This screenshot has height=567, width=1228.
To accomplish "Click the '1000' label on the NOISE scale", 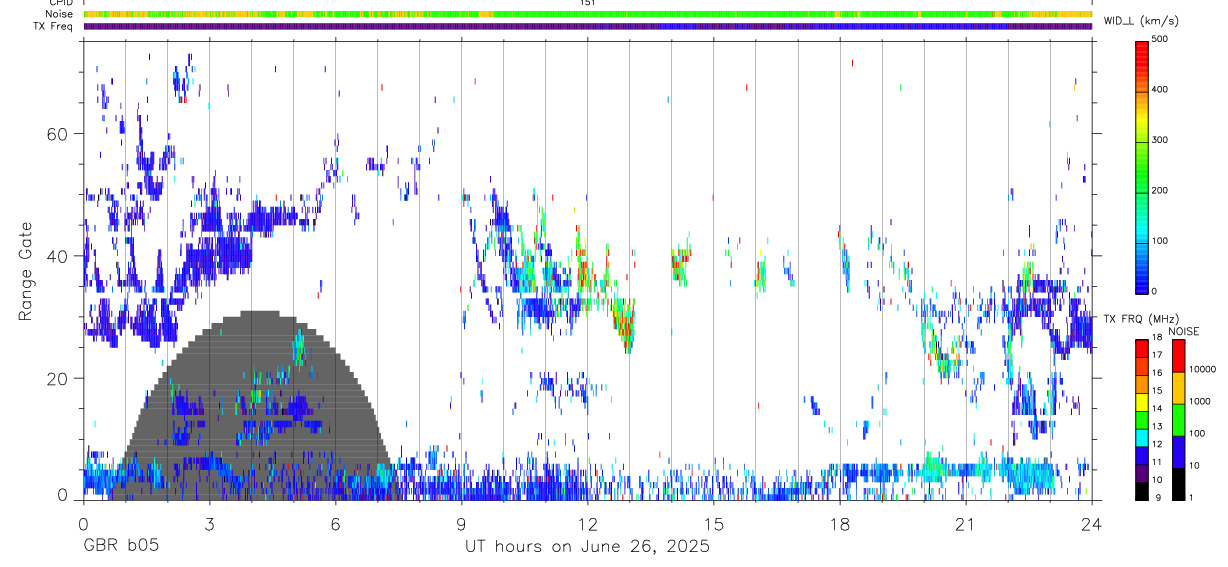I will coord(1199,401).
